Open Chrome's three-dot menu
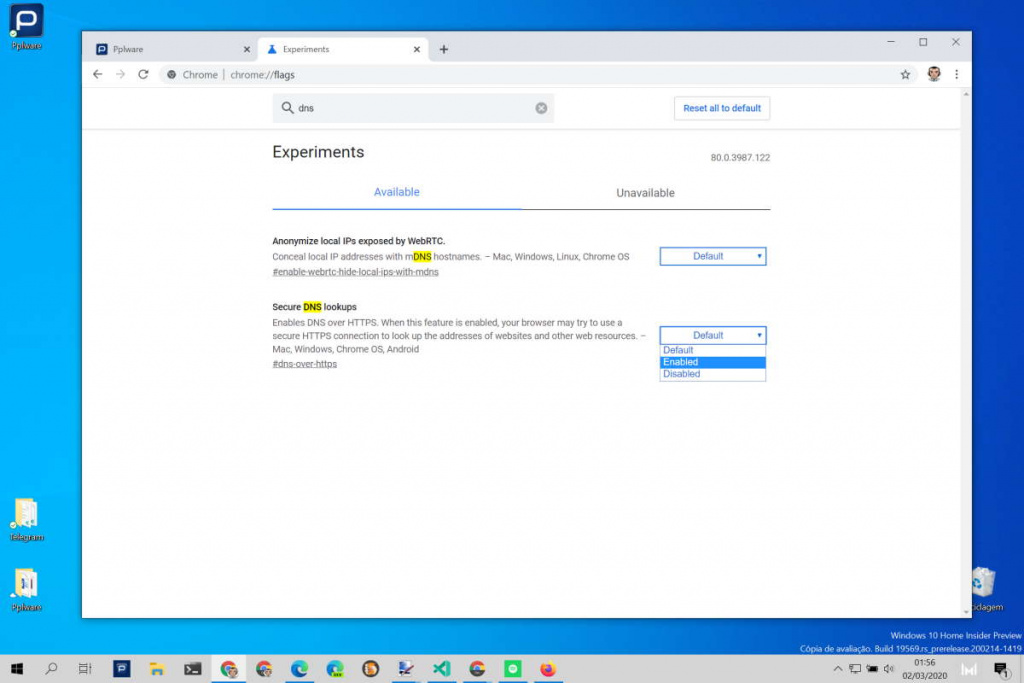 coord(957,74)
